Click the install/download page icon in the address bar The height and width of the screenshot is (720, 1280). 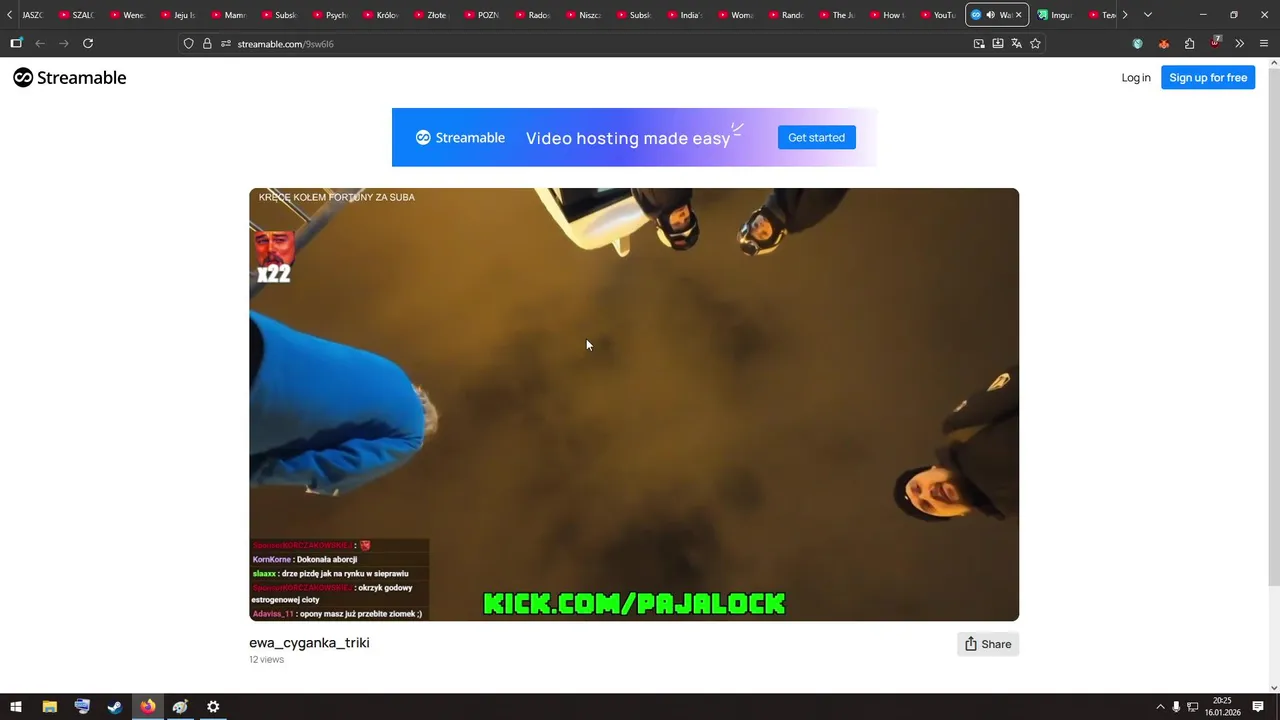[998, 44]
